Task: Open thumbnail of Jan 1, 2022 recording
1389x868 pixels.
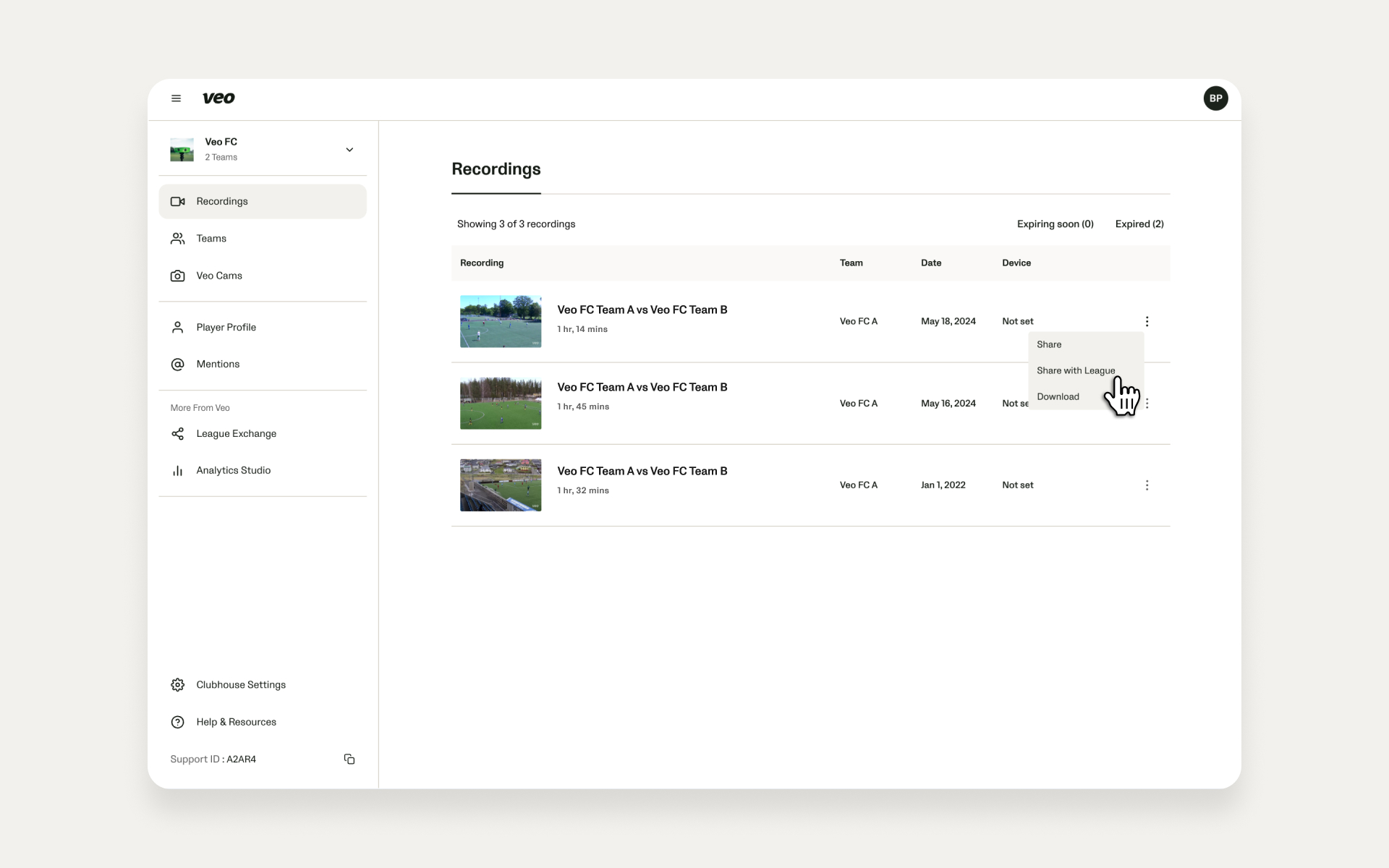Action: coord(501,485)
